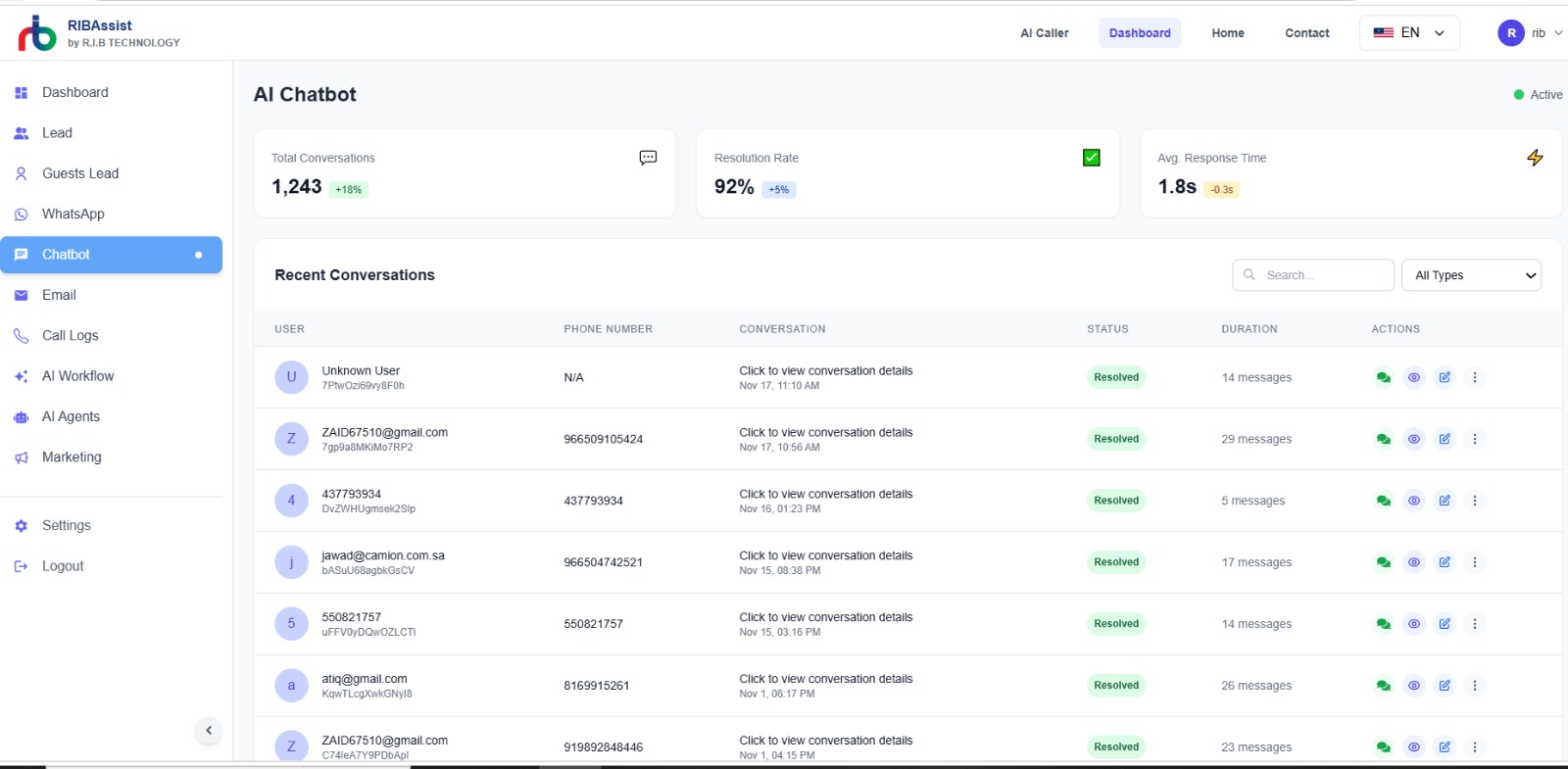This screenshot has height=769, width=1568.
Task: Collapse the sidebar with the chevron button
Action: click(209, 731)
